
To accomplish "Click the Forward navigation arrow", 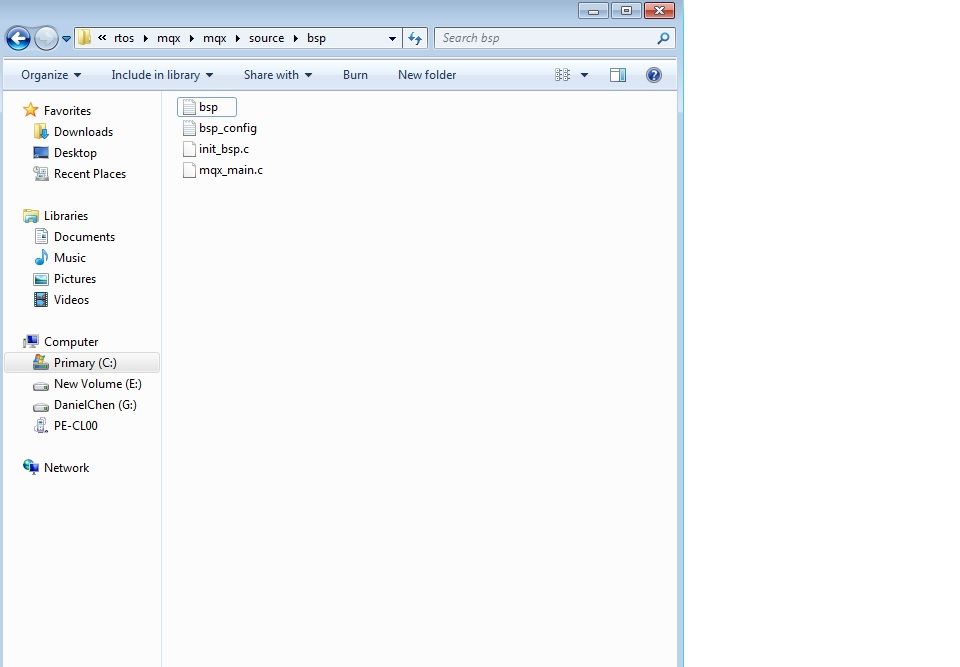I will 46,39.
